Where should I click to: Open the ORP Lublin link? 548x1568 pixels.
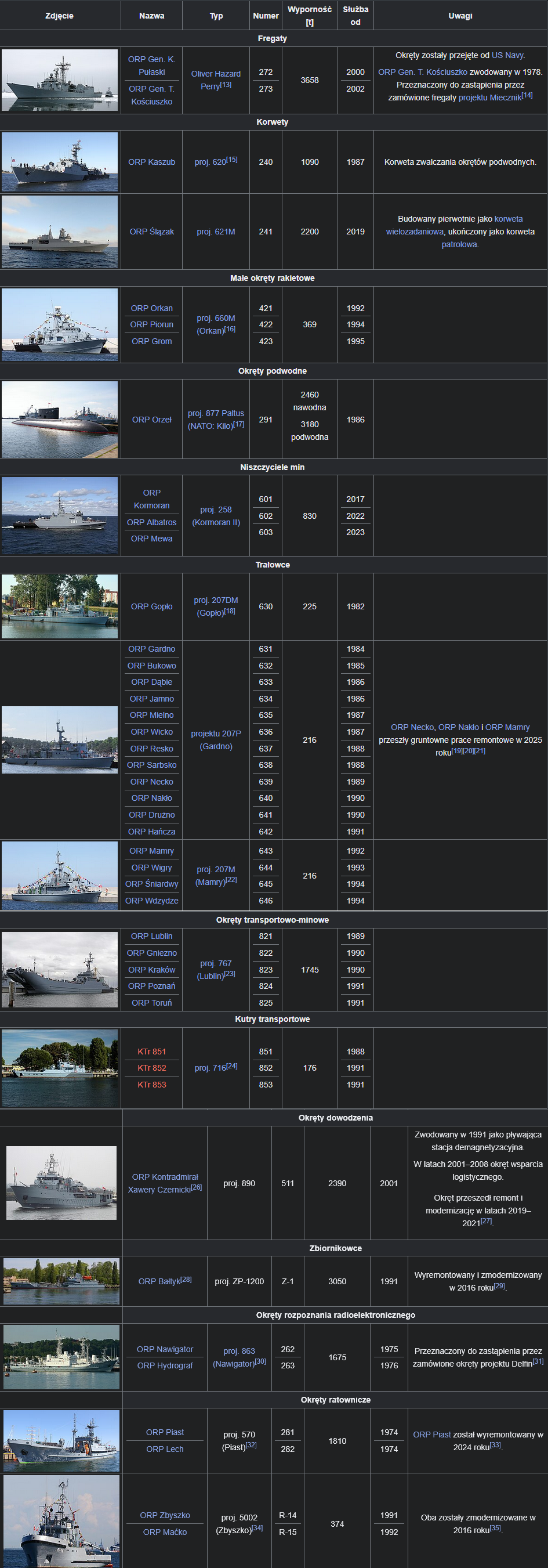tap(151, 936)
